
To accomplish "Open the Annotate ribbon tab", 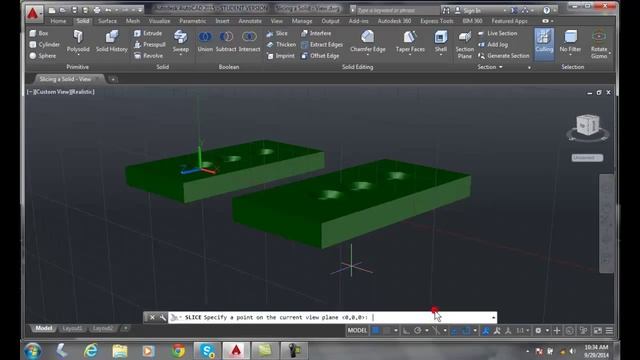I will click(250, 21).
